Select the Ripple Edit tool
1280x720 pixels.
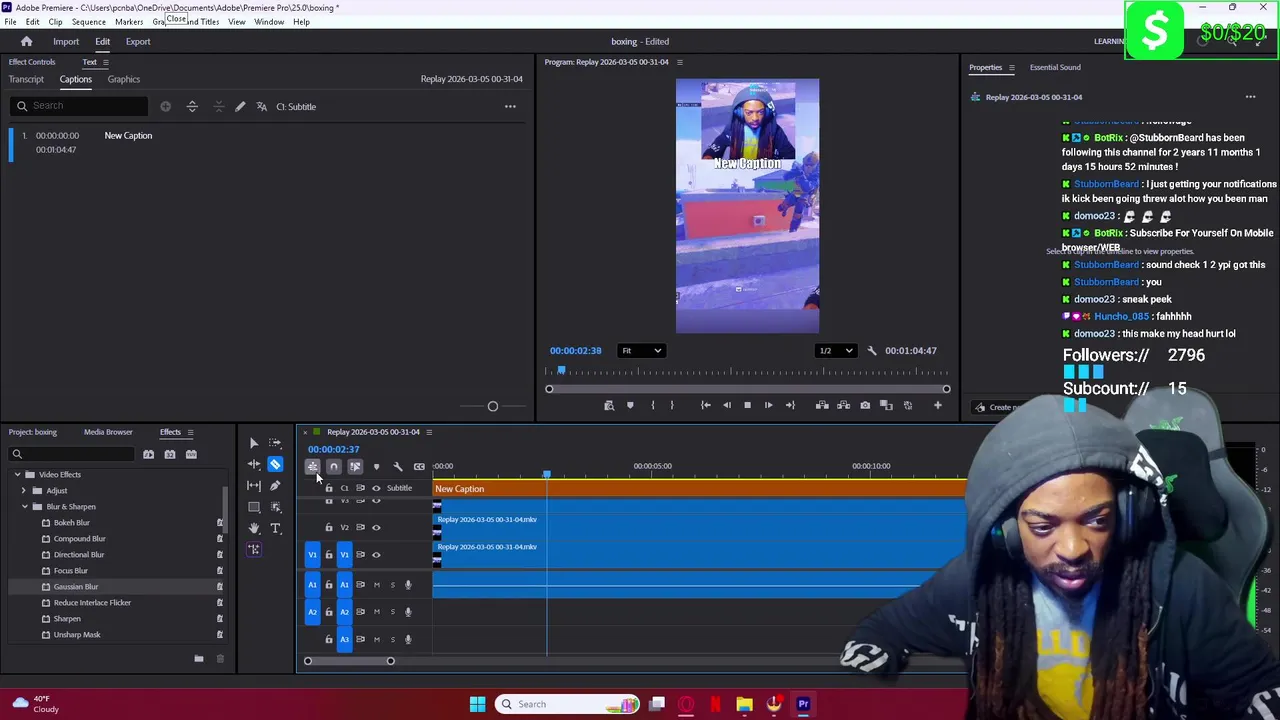[x=254, y=464]
